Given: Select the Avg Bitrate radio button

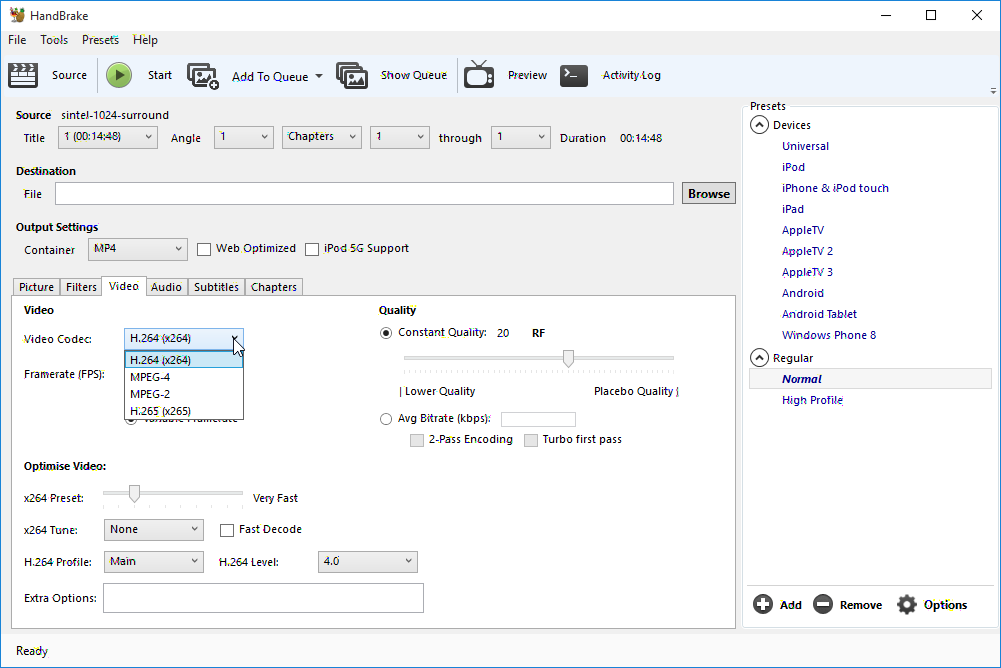Looking at the screenshot, I should (x=386, y=419).
